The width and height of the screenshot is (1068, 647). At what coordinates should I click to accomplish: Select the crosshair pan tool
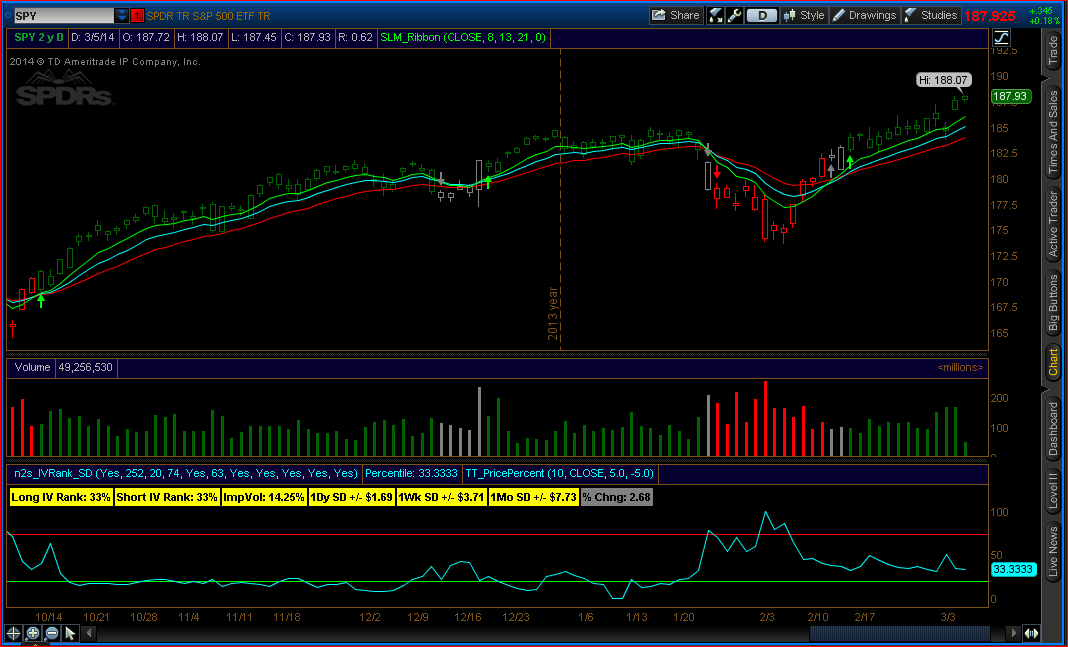[x=13, y=633]
